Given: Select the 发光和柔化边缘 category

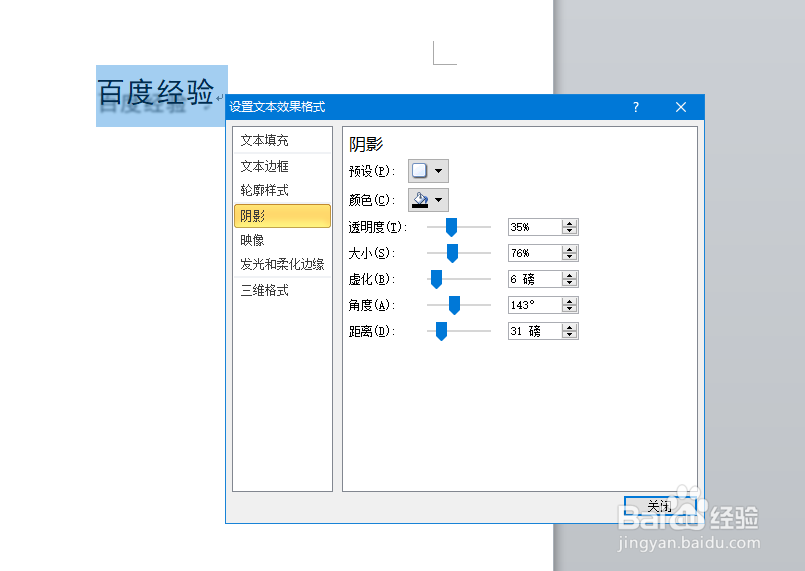Looking at the screenshot, I should pyautogui.click(x=282, y=264).
